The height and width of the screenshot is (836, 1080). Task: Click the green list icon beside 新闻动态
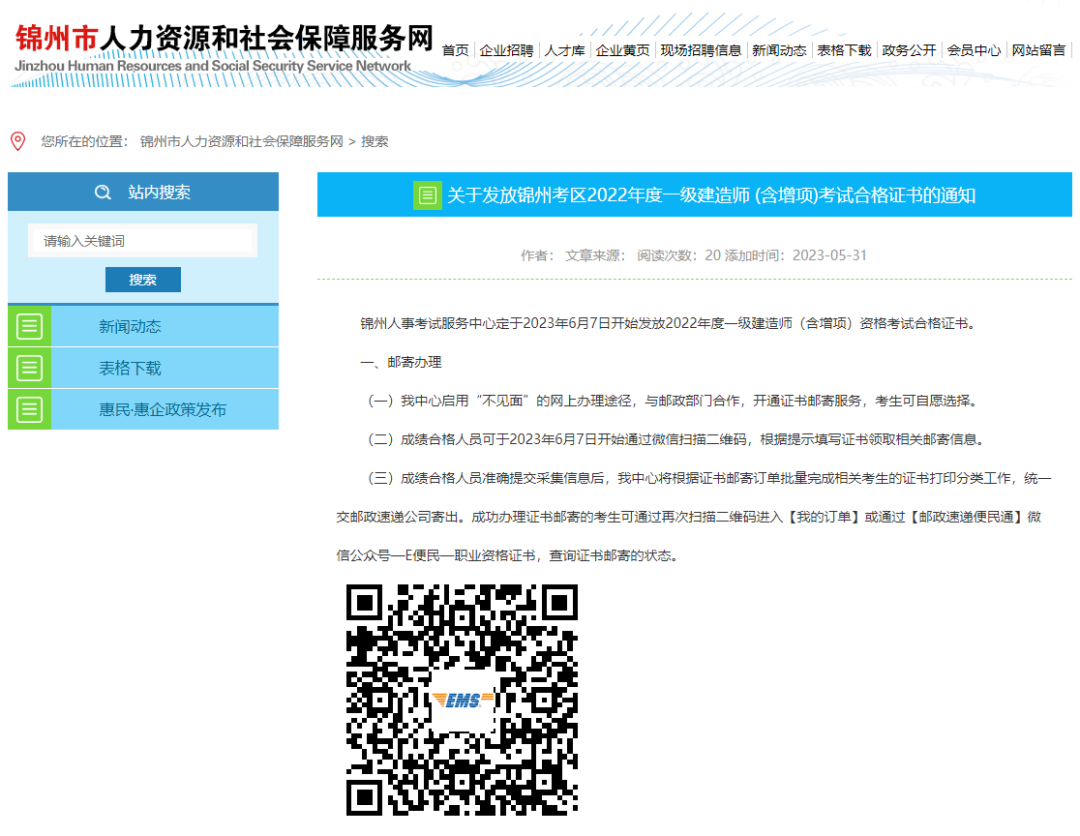pyautogui.click(x=30, y=326)
